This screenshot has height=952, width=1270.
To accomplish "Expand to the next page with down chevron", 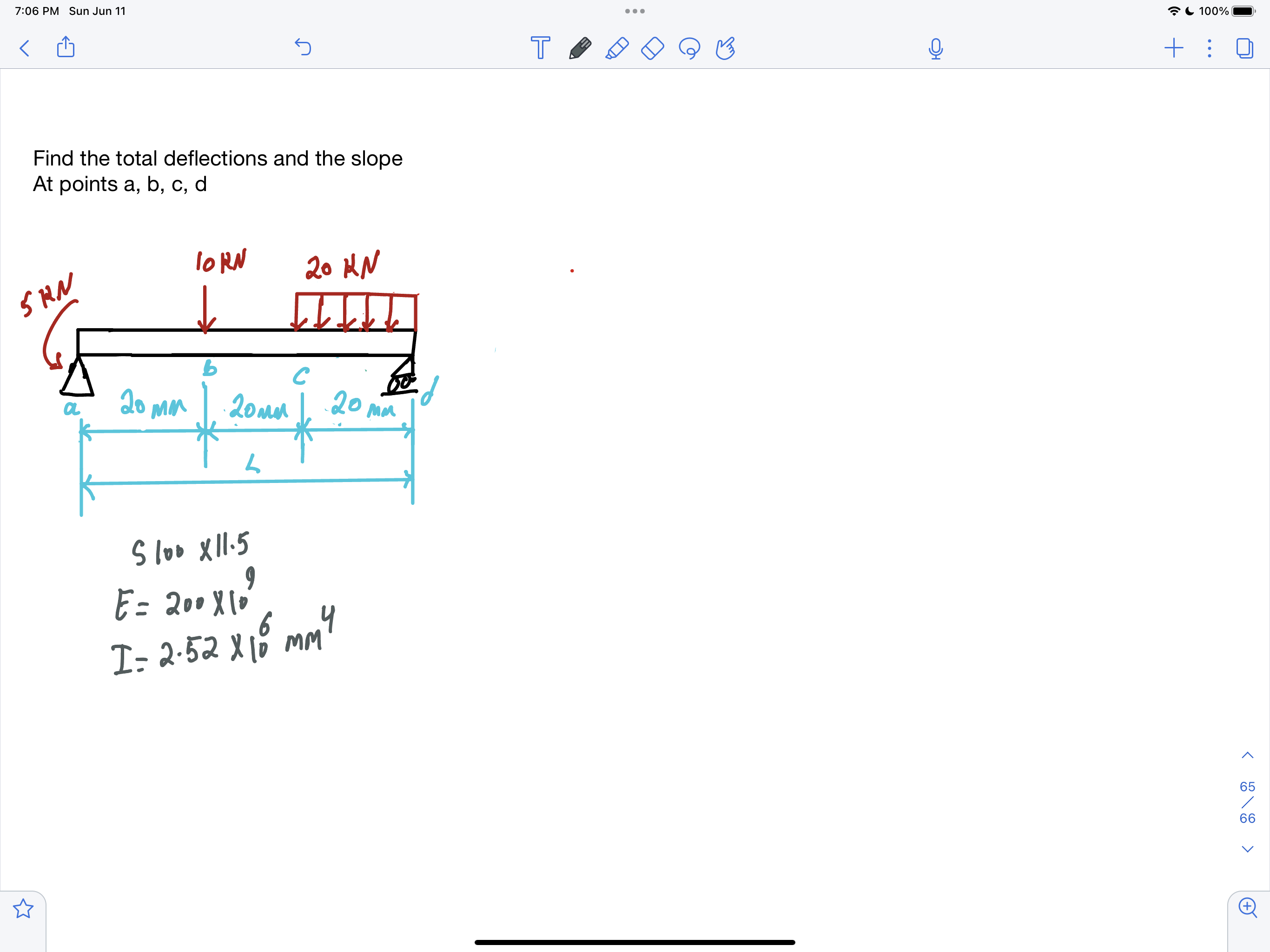I will [x=1247, y=849].
